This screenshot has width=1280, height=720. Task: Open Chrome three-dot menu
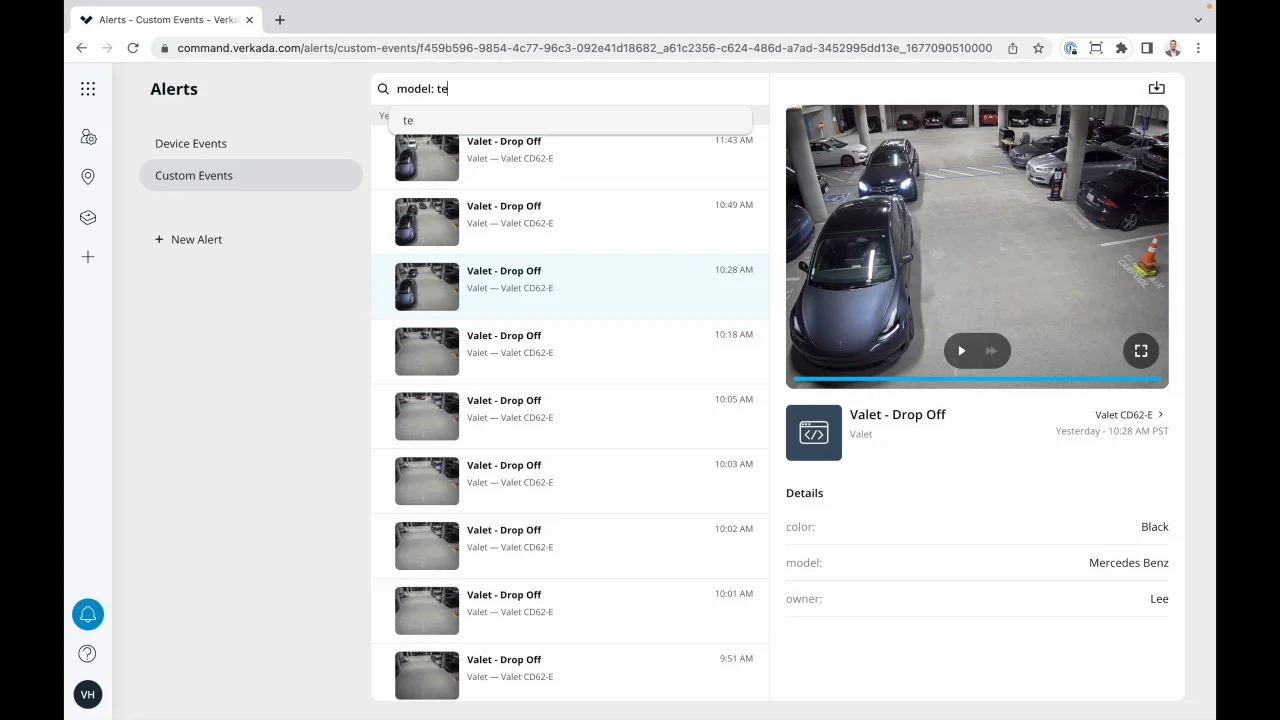[1198, 48]
